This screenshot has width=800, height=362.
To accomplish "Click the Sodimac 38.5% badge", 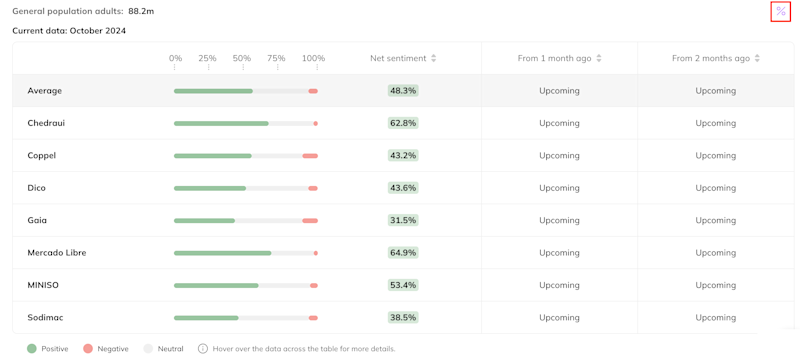I will 403,317.
